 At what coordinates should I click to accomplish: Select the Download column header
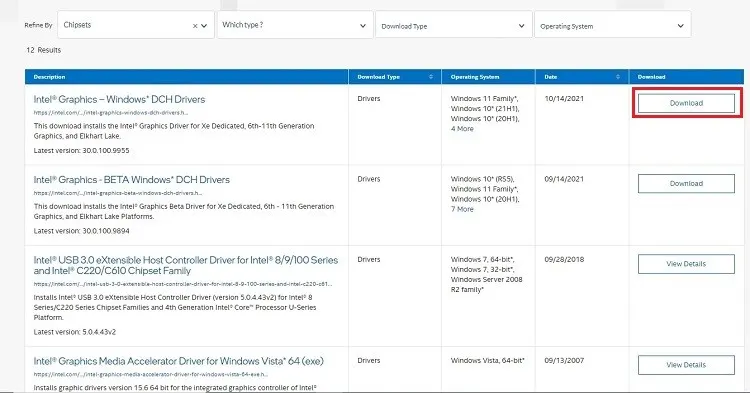651,76
